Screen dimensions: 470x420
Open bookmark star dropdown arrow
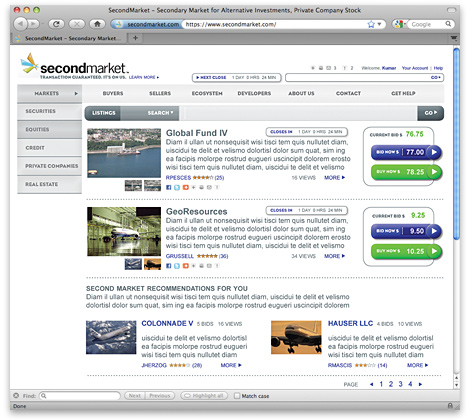pyautogui.click(x=379, y=24)
